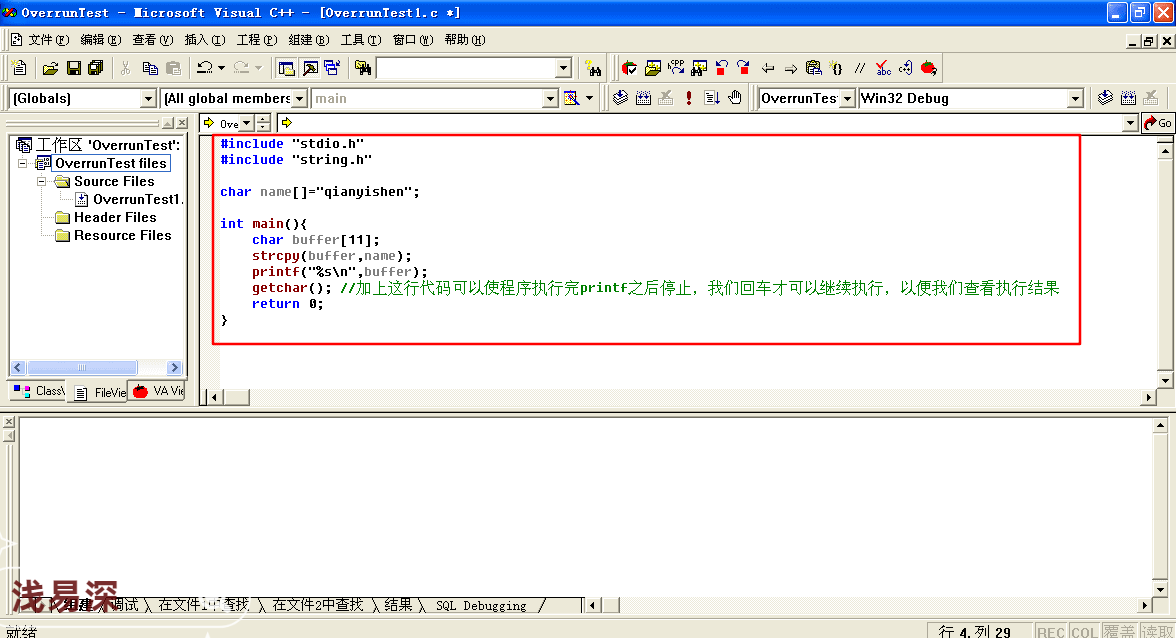1176x638 pixels.
Task: Open the OverrunTest project dropdown
Action: [x=848, y=98]
